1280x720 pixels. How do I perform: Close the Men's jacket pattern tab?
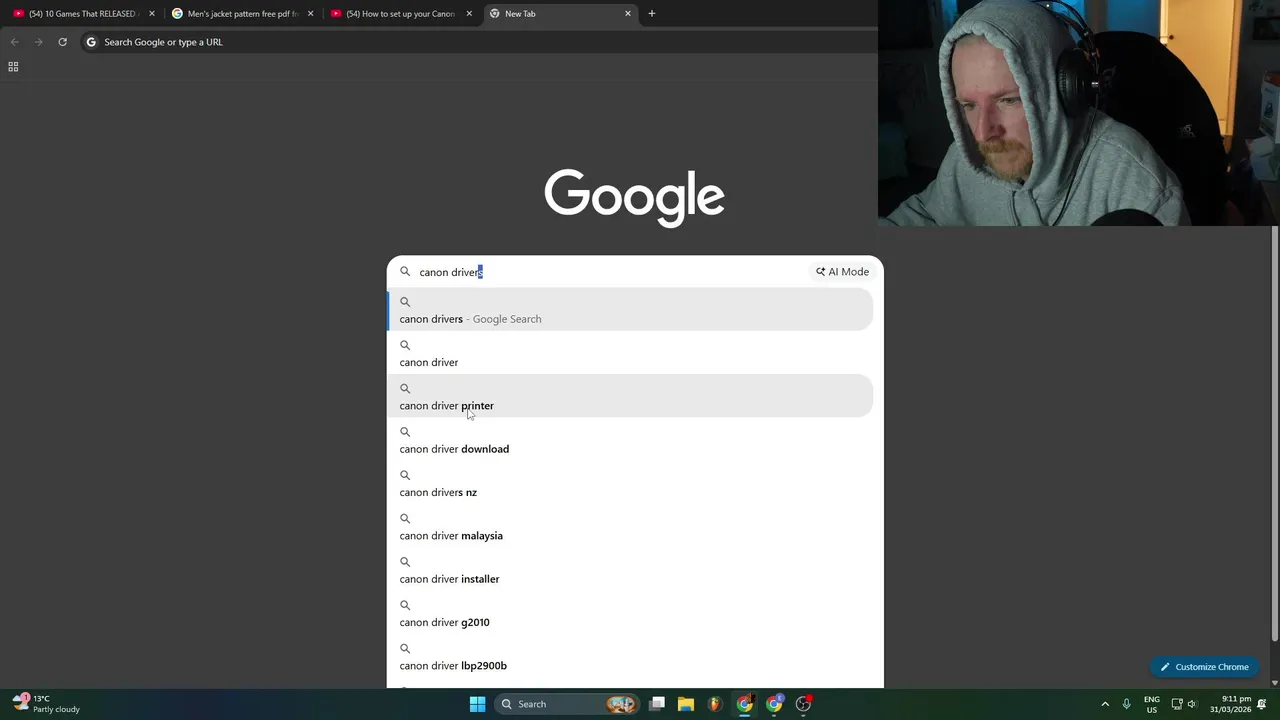point(310,14)
